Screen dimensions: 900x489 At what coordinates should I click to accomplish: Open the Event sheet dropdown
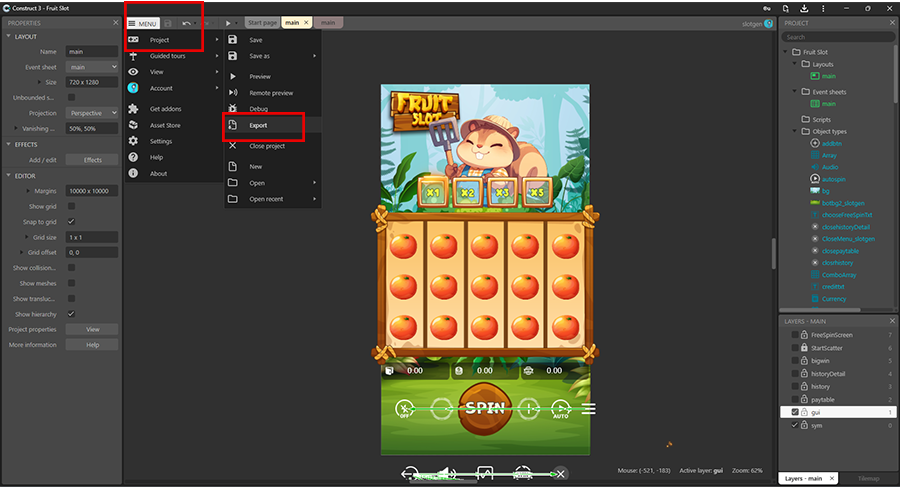tap(92, 67)
